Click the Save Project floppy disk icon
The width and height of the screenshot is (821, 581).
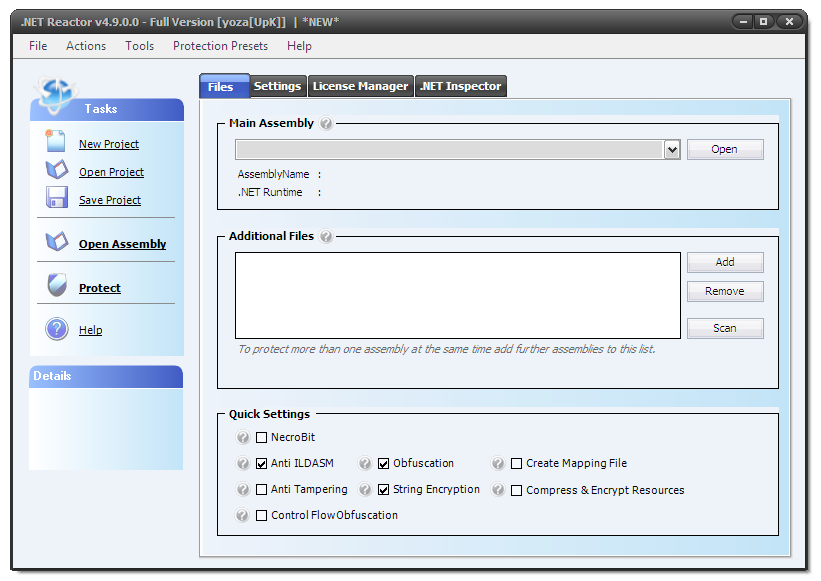point(57,197)
